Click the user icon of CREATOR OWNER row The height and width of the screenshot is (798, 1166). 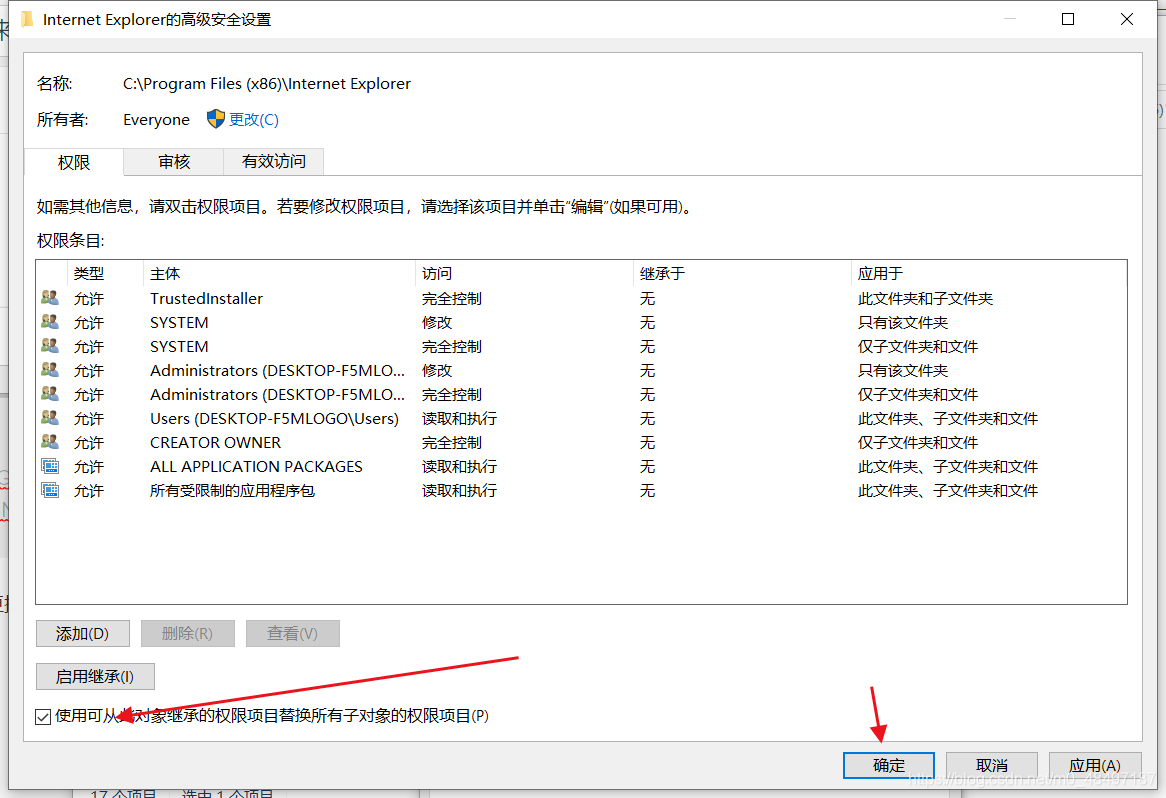pos(50,442)
